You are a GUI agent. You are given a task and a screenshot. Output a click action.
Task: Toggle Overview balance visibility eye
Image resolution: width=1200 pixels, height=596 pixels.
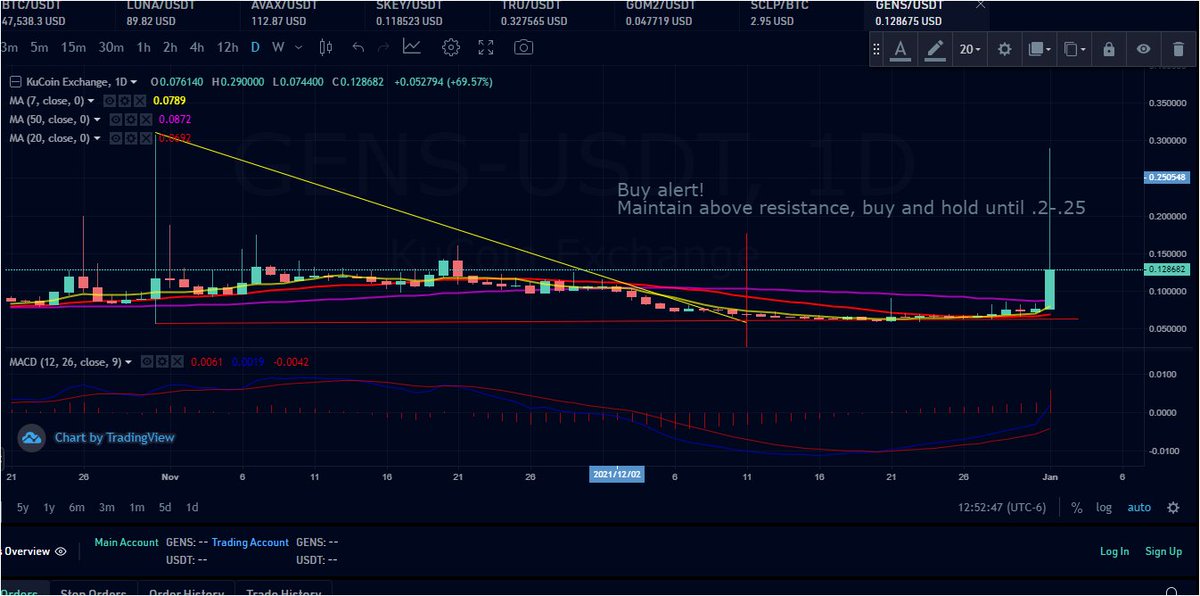click(61, 551)
